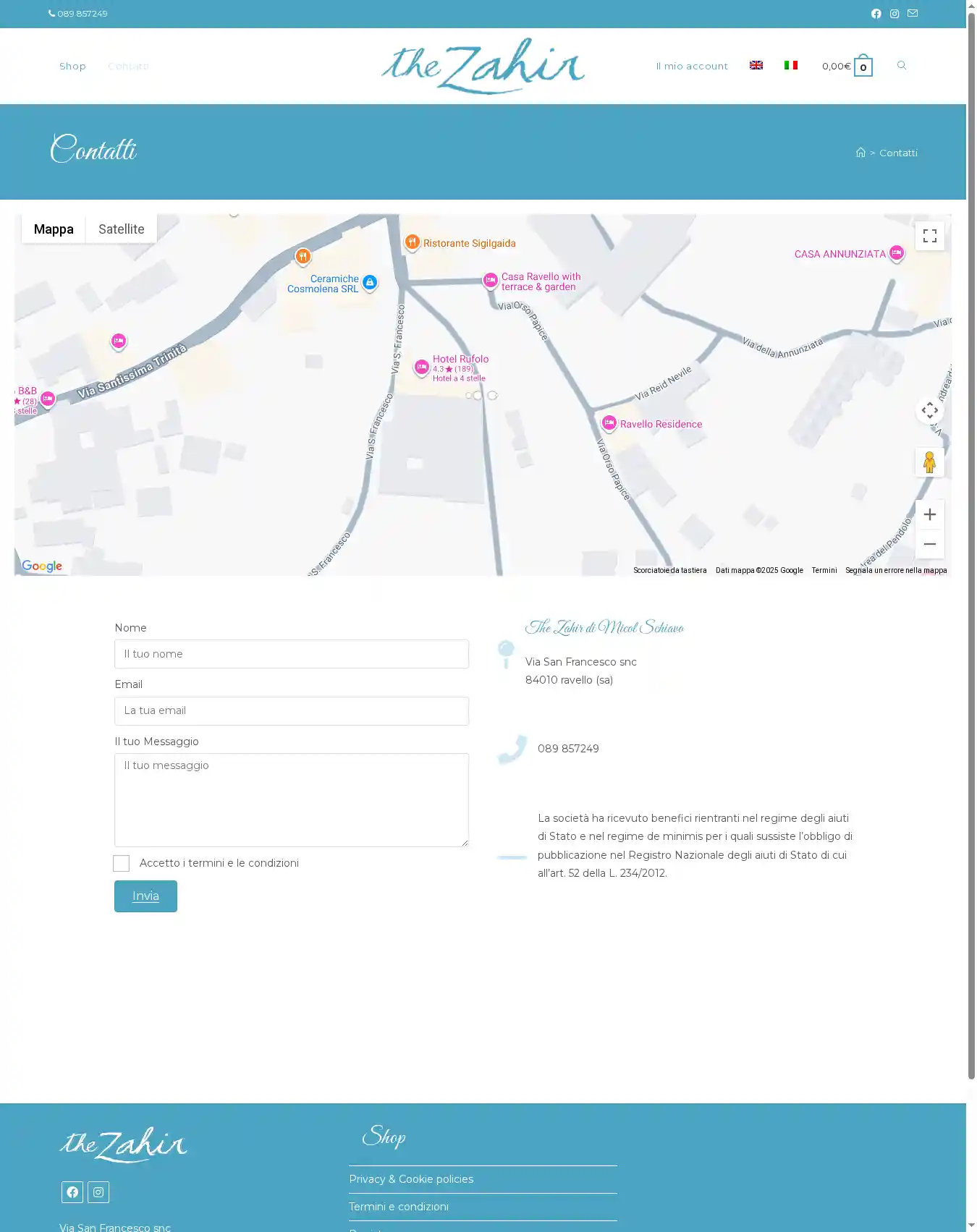The image size is (977, 1232).
Task: Zoom out on the map
Action: tap(929, 544)
